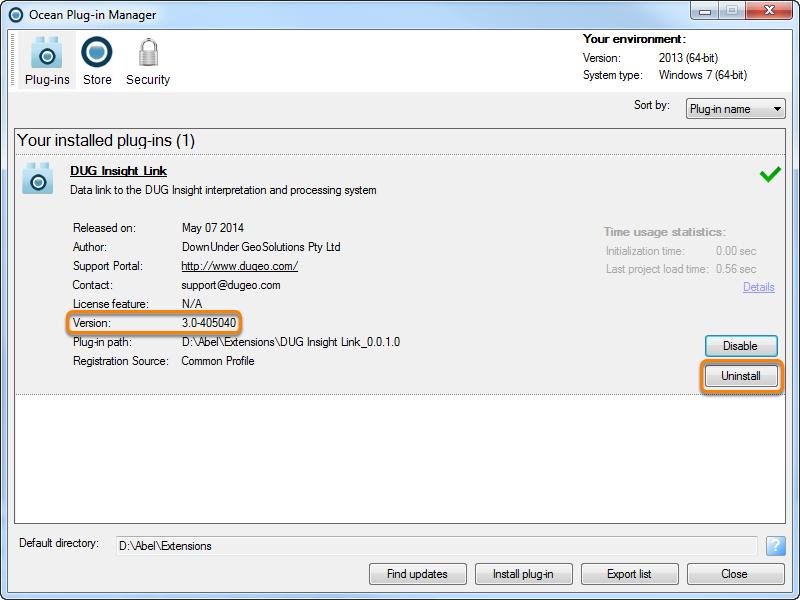Open the Sort by Plug-in name dropdown

pyautogui.click(x=735, y=109)
